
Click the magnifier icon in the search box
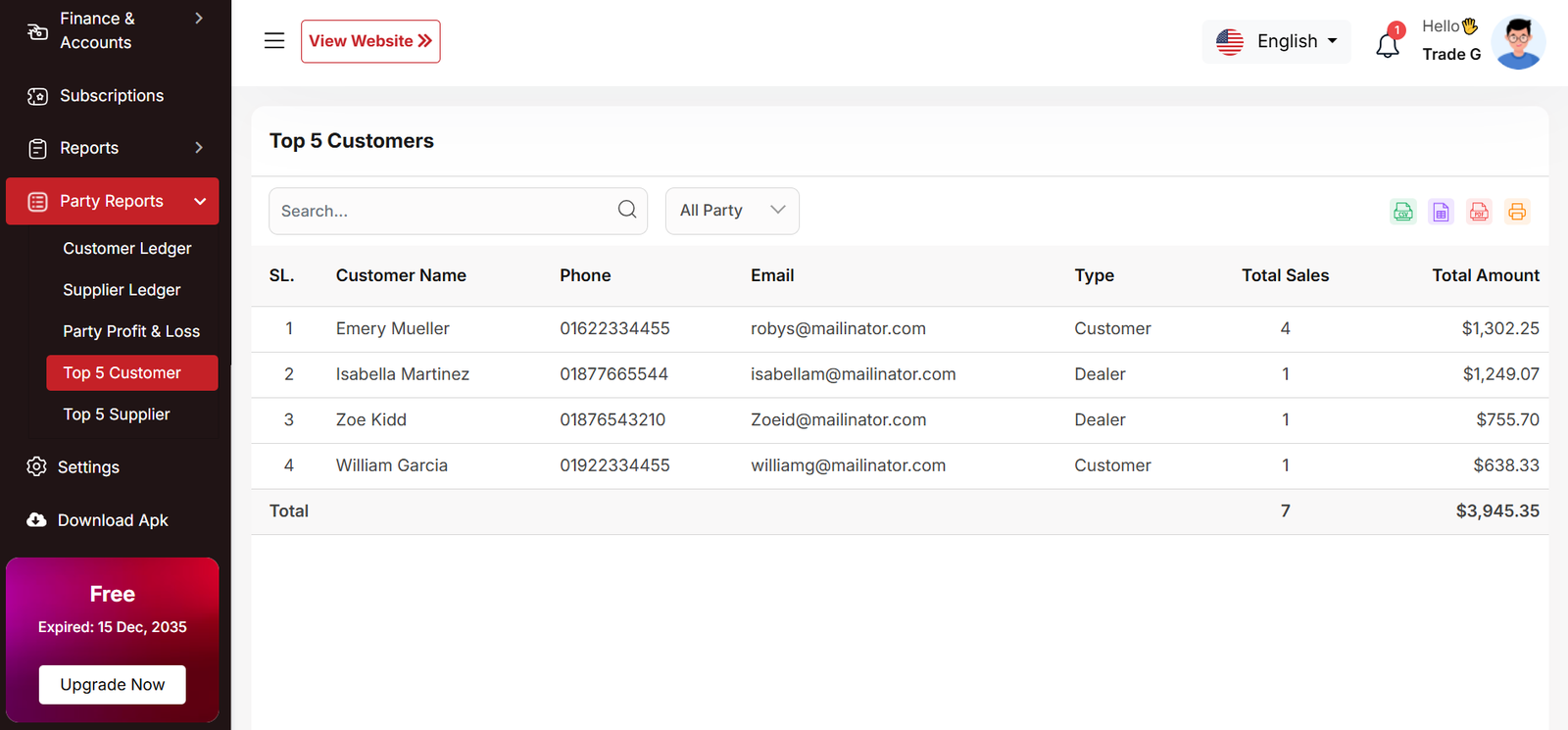coord(627,210)
